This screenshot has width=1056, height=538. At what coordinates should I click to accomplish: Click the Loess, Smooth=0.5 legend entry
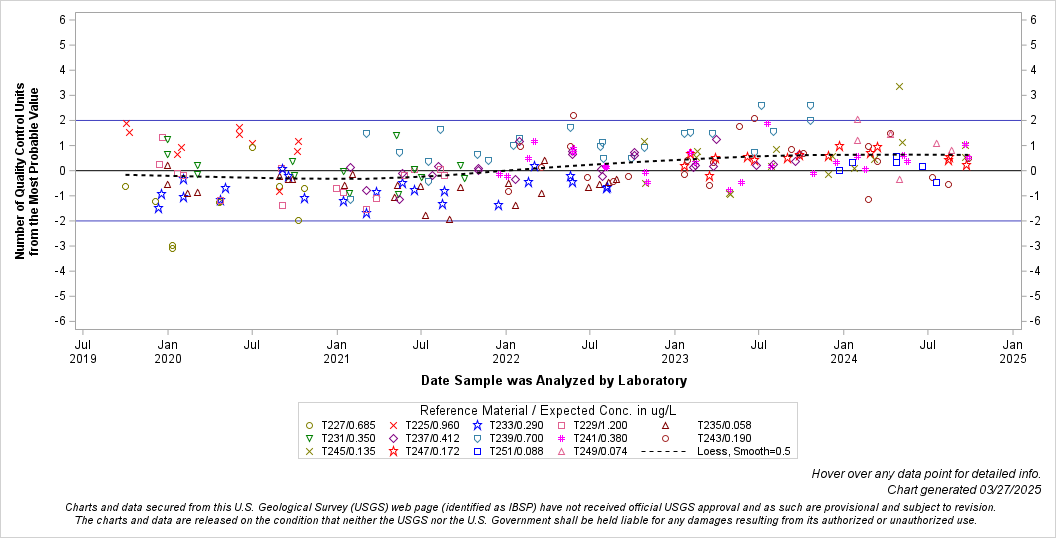pyautogui.click(x=716, y=451)
